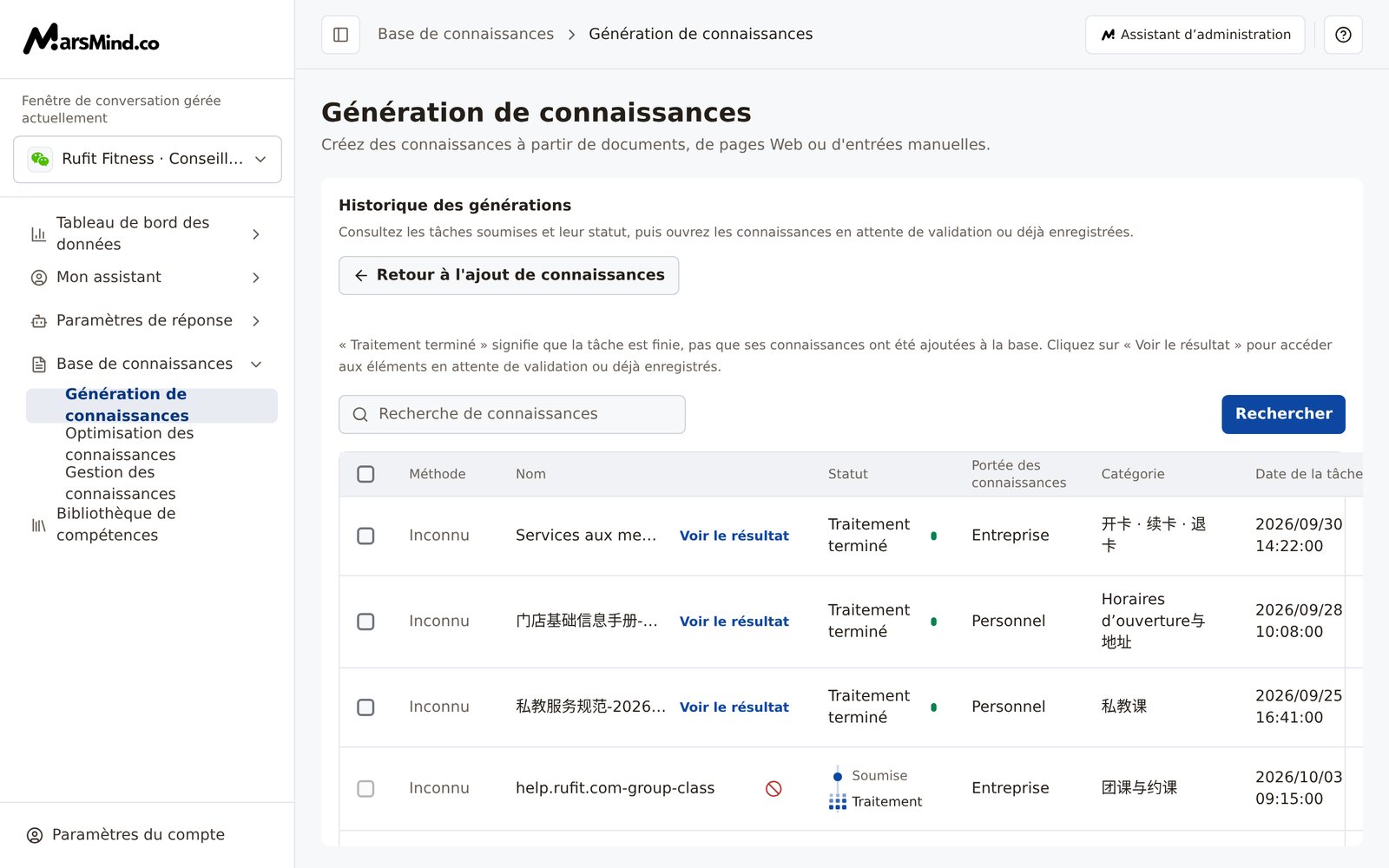This screenshot has height=868, width=1389.
Task: Toggle the sidebar panel icon
Action: 340,35
